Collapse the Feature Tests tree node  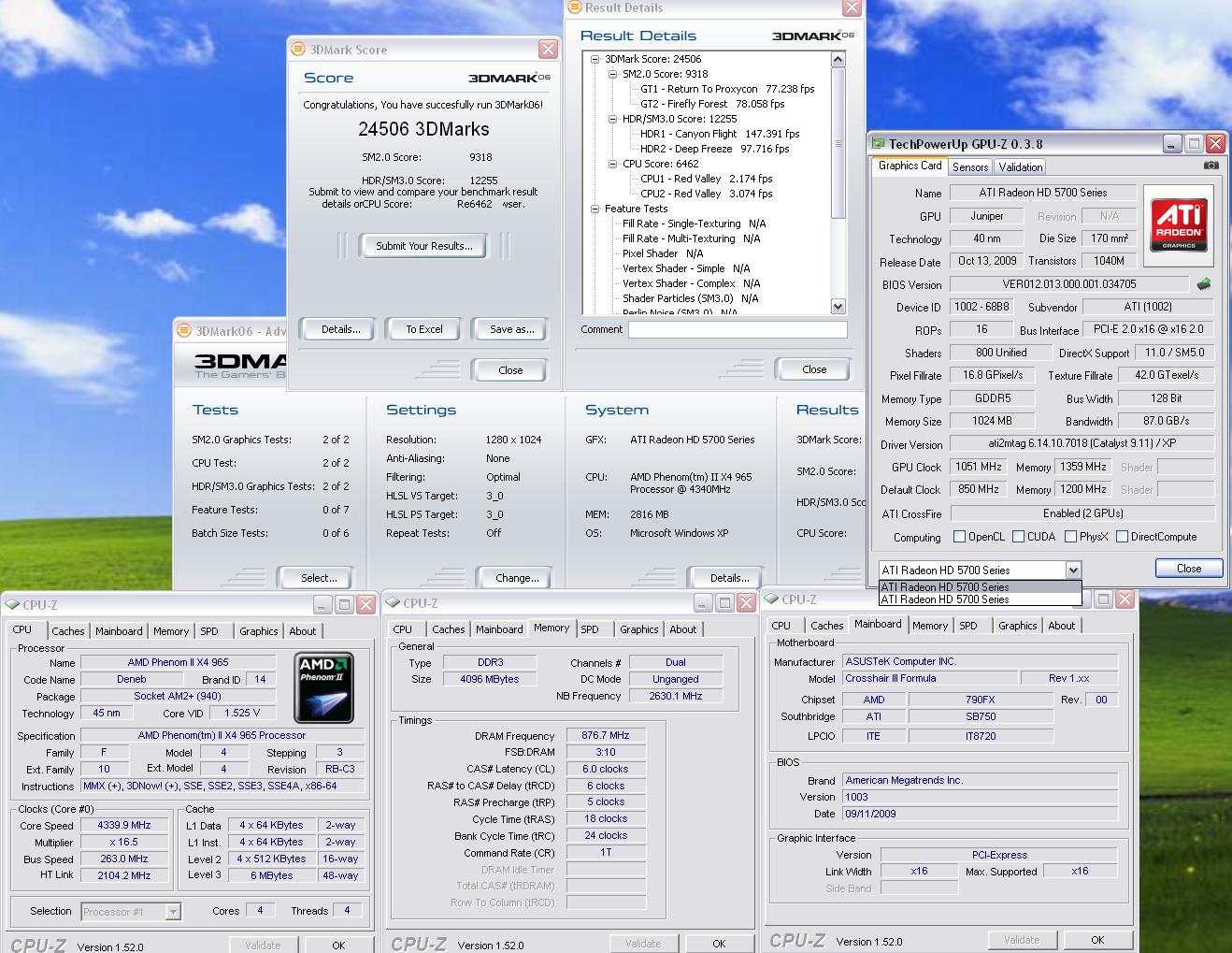point(597,209)
